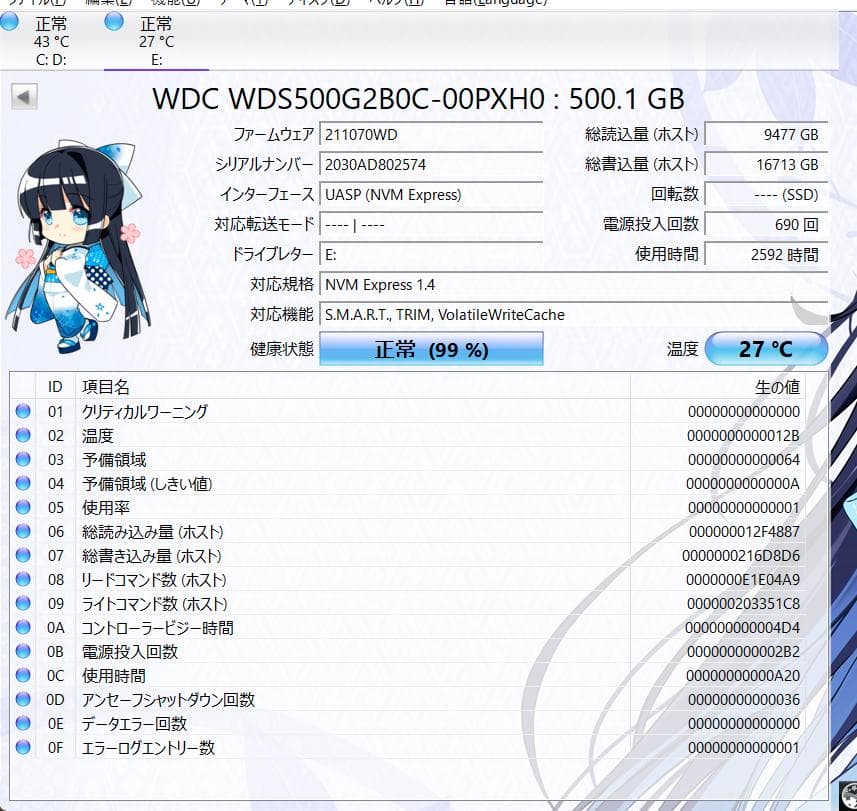Click status icon for ID 03 予備領域
This screenshot has height=811, width=857.
[23, 459]
